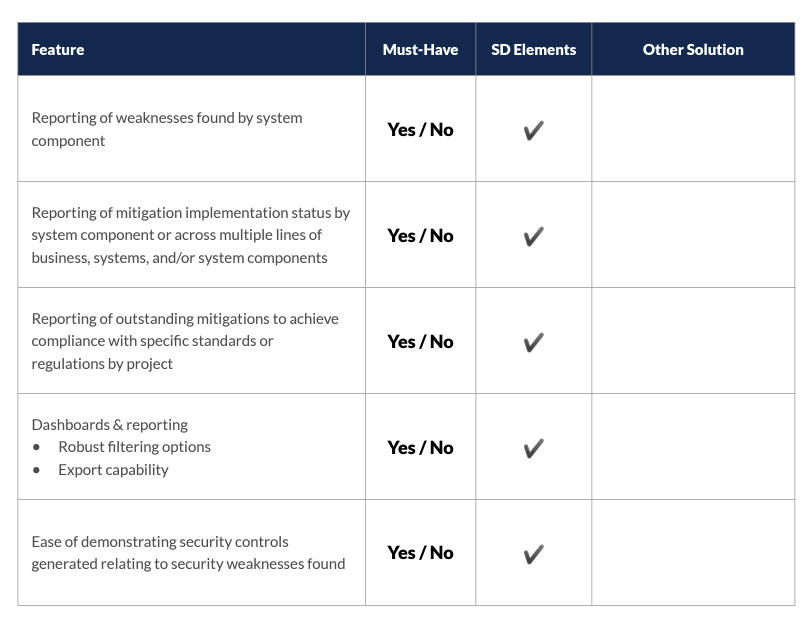Viewport: 807px width, 617px height.
Task: Click checkmark for demonstrating security controls row
Action: (x=533, y=554)
